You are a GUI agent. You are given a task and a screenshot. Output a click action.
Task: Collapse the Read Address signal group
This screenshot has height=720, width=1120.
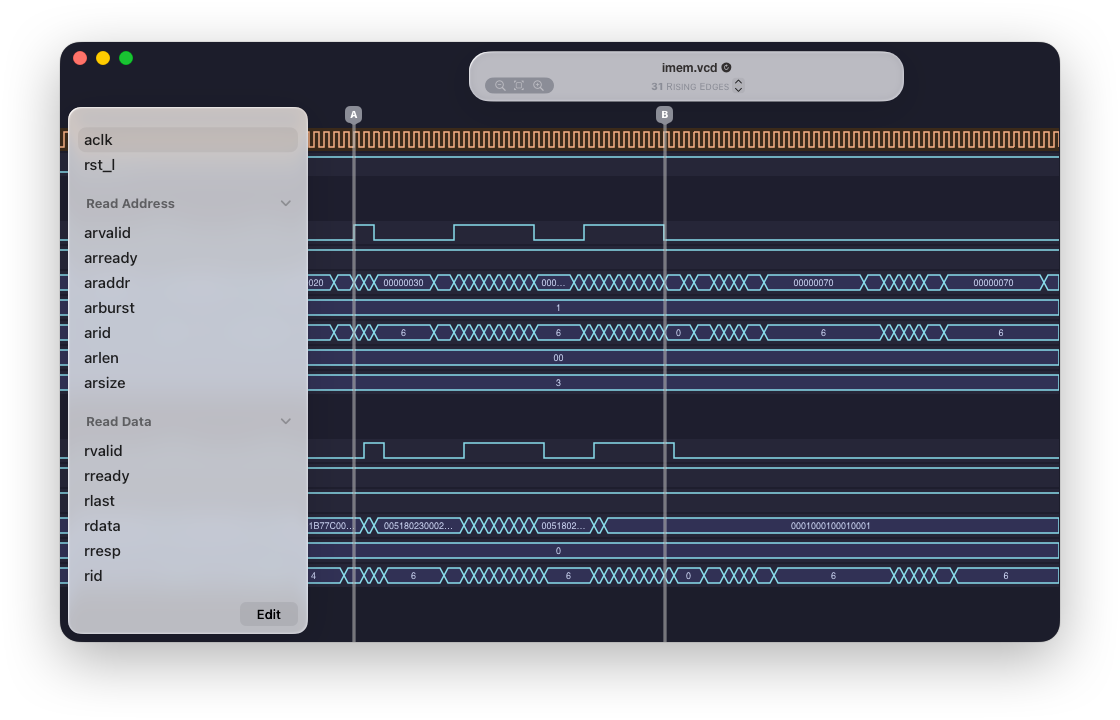tap(286, 204)
